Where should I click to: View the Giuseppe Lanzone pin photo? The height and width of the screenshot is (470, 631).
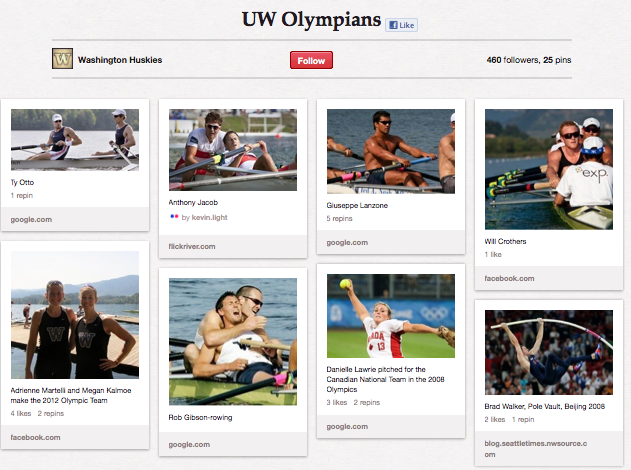391,151
